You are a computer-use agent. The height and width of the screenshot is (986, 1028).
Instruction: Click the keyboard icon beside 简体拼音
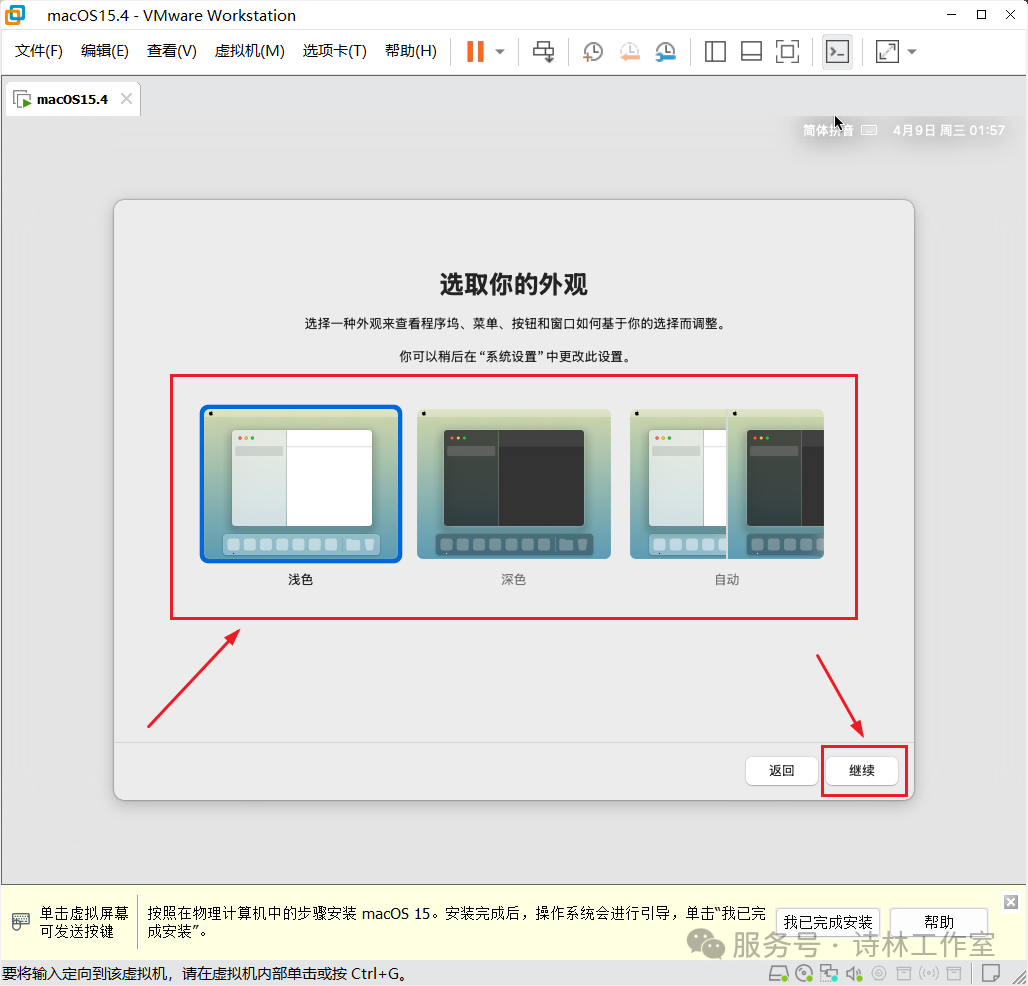(x=869, y=130)
